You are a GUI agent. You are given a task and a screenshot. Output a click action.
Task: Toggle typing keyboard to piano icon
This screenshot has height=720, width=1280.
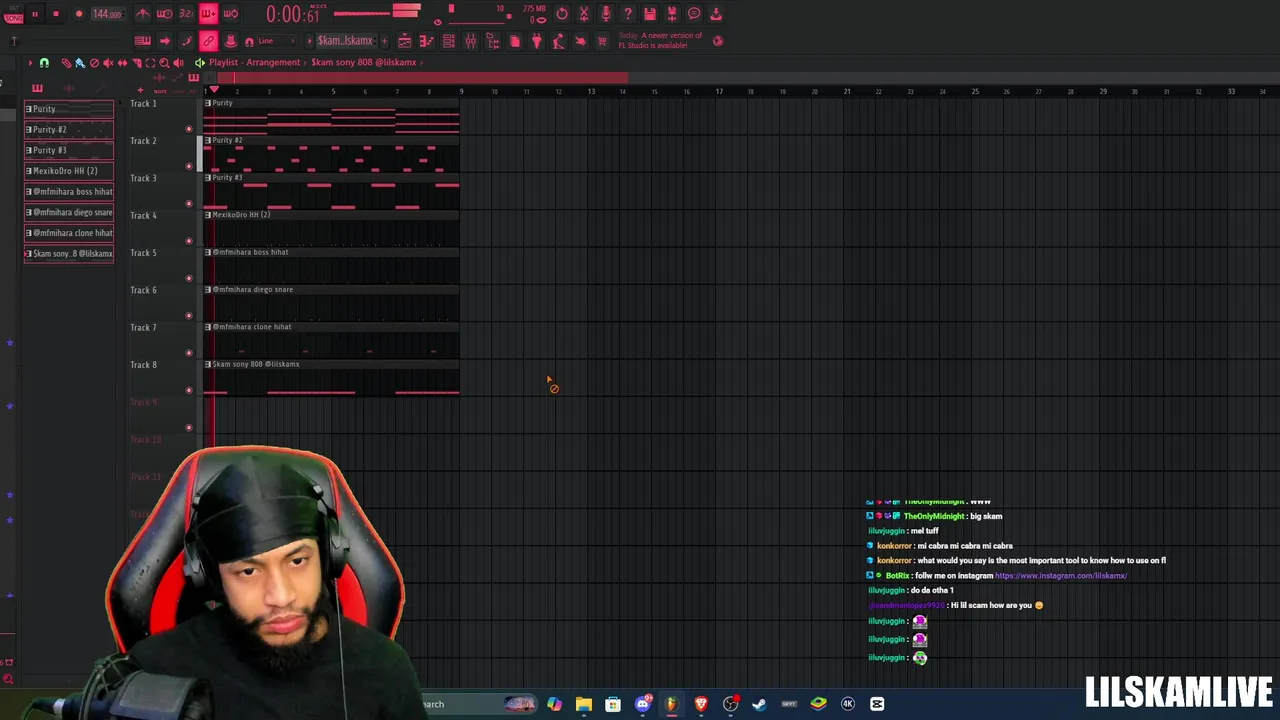[x=142, y=41]
